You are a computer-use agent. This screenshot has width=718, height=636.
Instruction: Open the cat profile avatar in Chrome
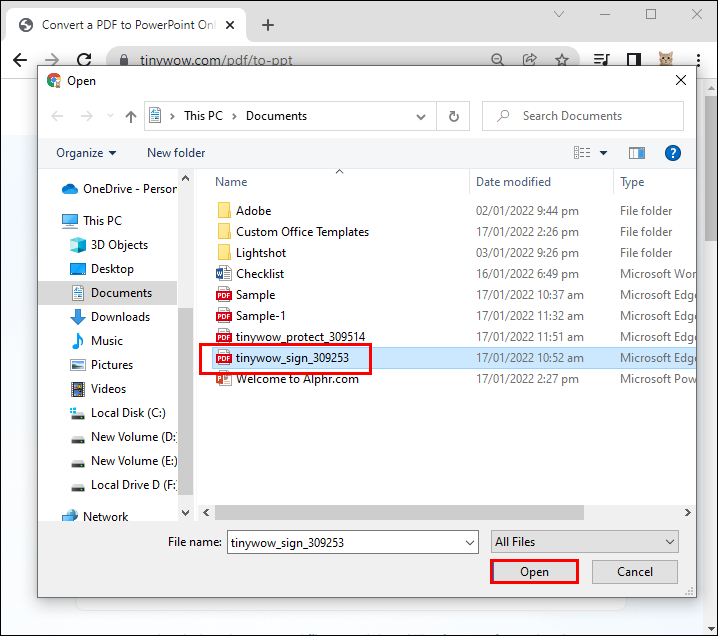pos(666,59)
